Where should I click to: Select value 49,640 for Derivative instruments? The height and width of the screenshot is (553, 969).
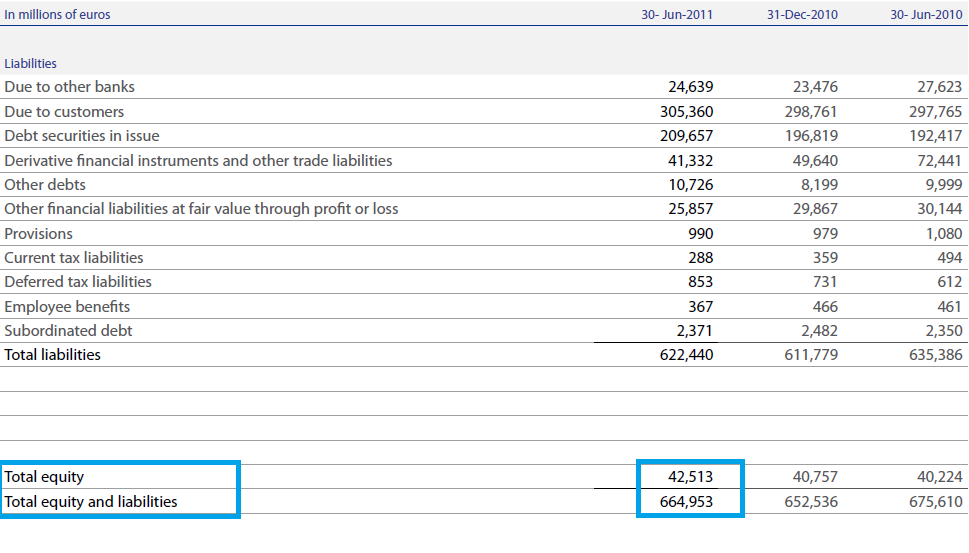point(815,161)
